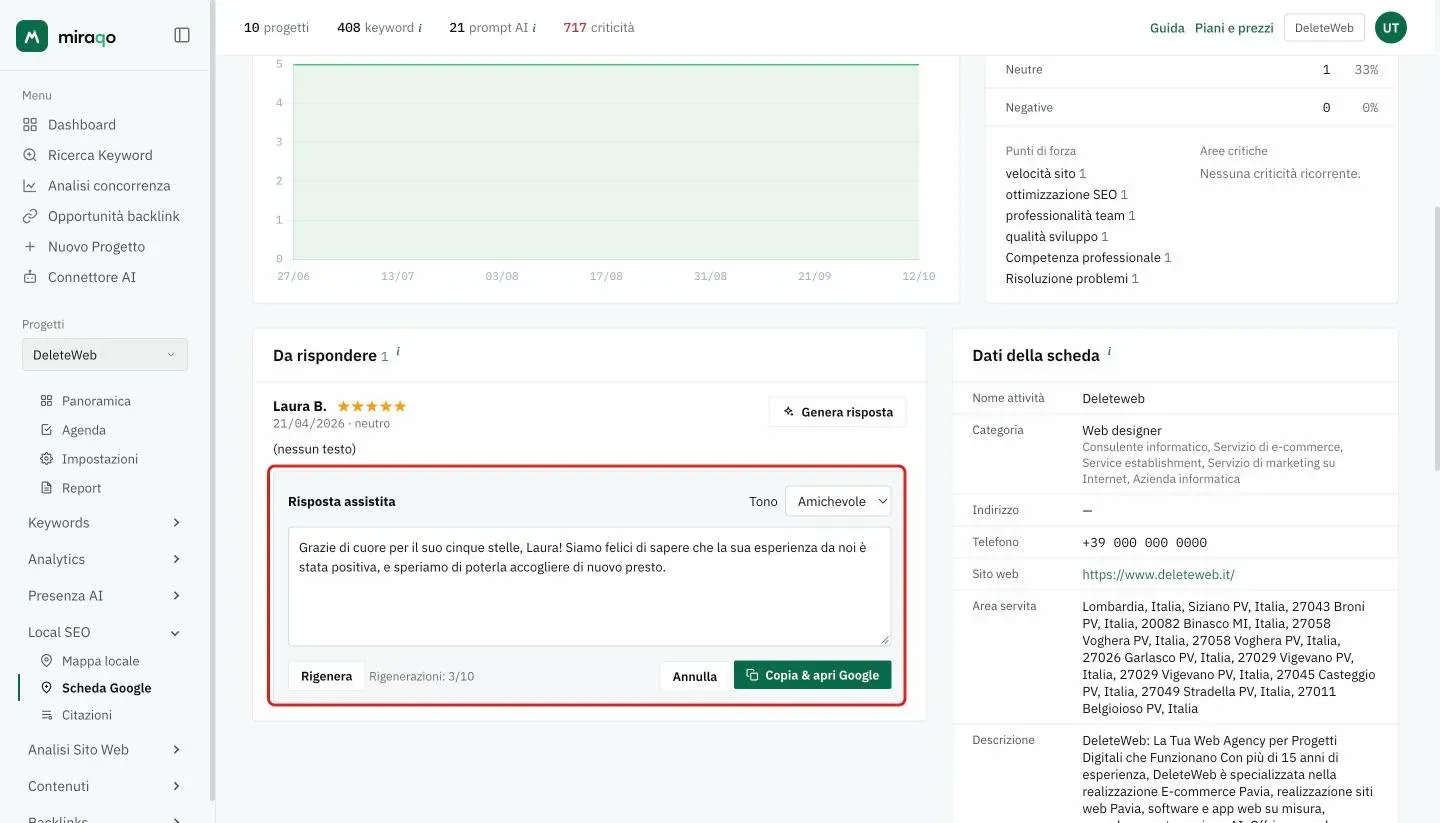Open Piani e prezzi link
This screenshot has height=823, width=1440.
coord(1234,28)
